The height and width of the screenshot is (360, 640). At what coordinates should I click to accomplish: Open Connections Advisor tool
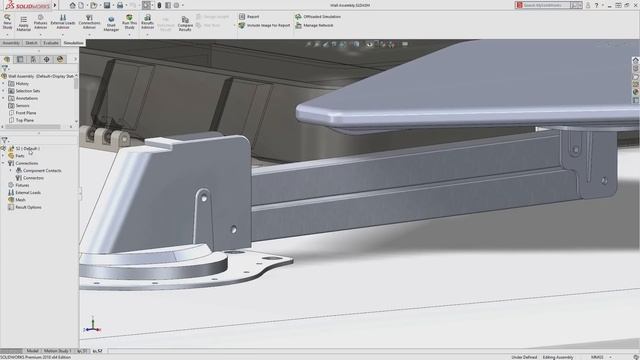89,21
